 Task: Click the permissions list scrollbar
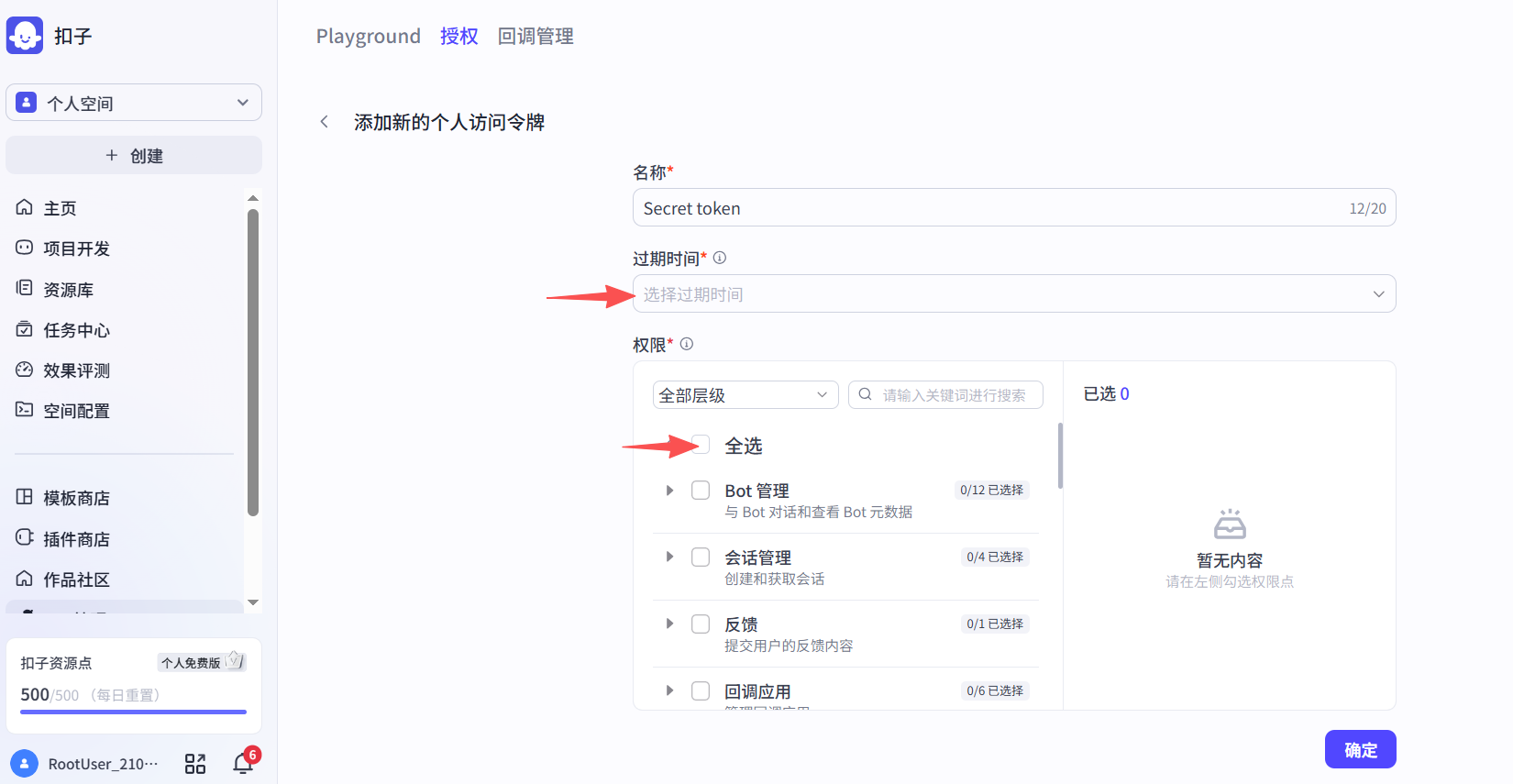pyautogui.click(x=1060, y=456)
